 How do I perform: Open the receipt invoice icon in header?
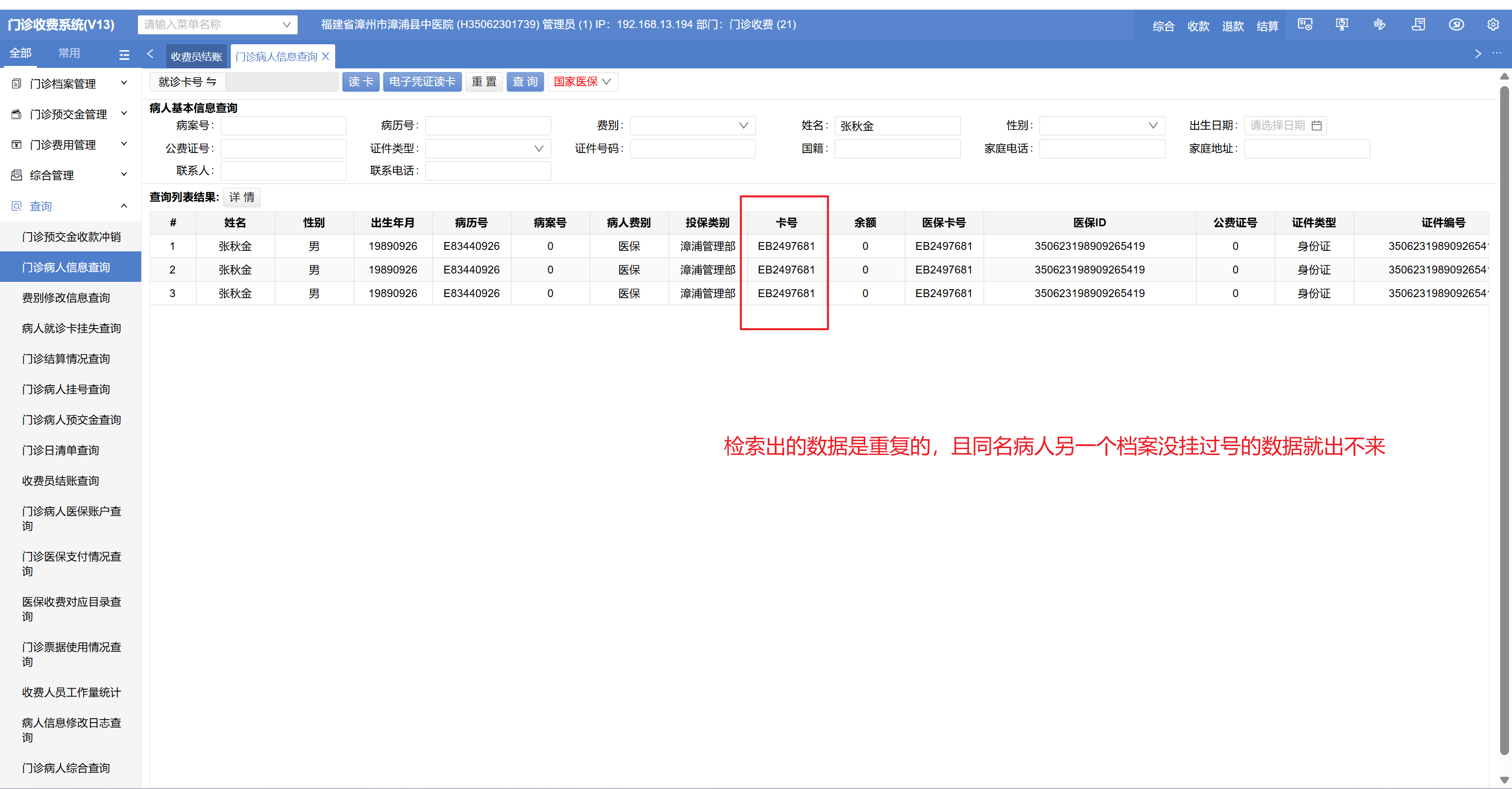point(1418,25)
